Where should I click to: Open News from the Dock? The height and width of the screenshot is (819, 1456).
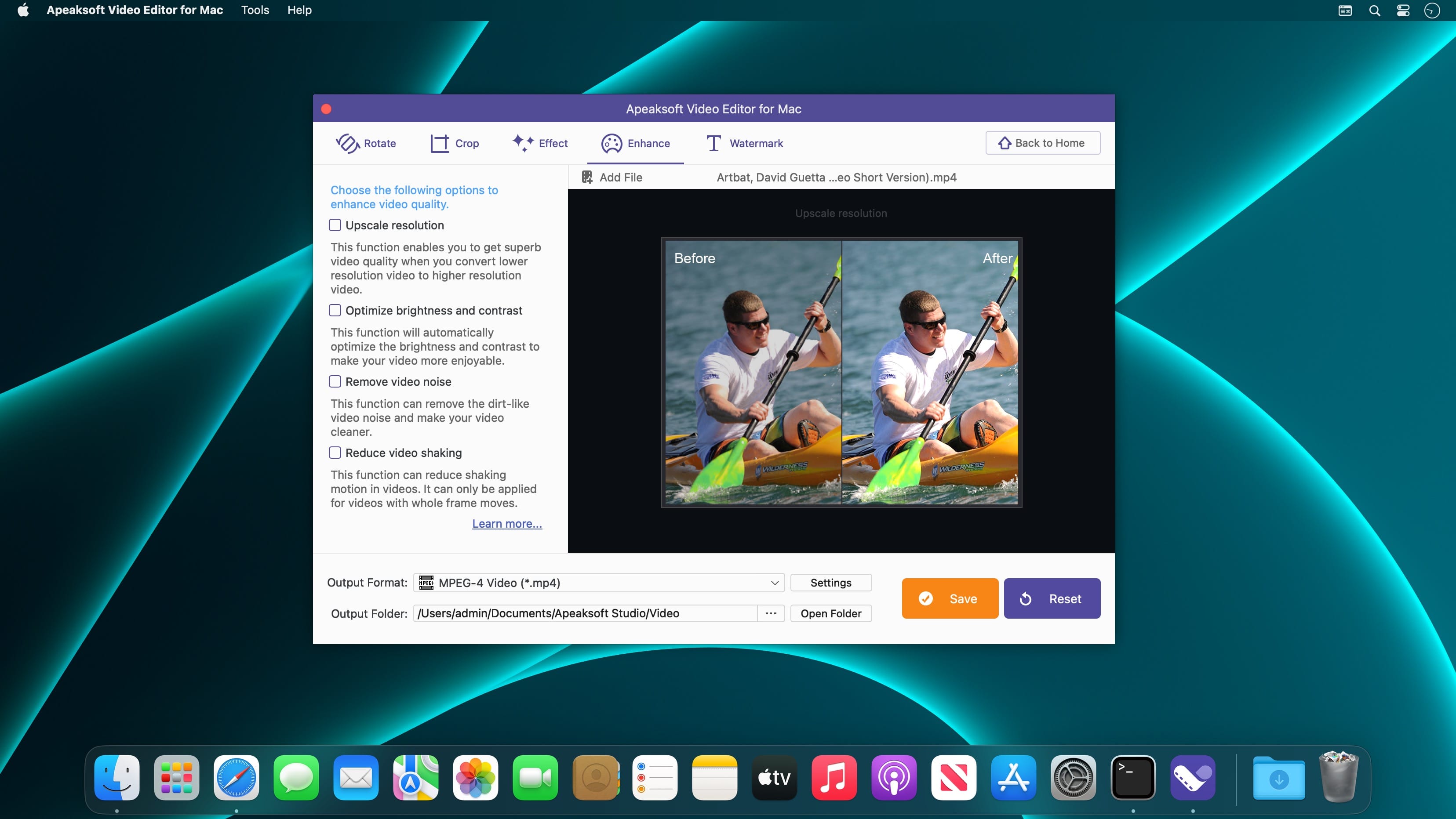(954, 778)
